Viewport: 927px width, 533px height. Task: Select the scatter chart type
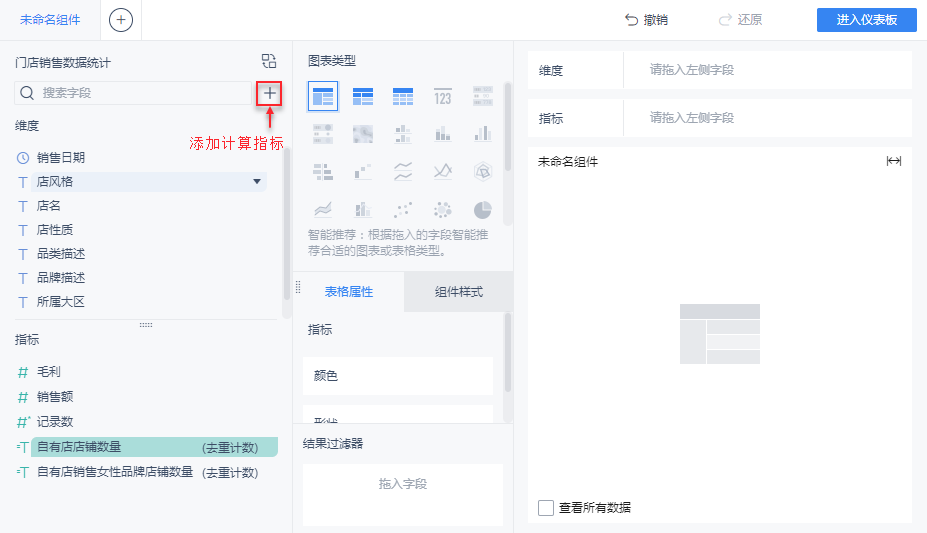[403, 210]
